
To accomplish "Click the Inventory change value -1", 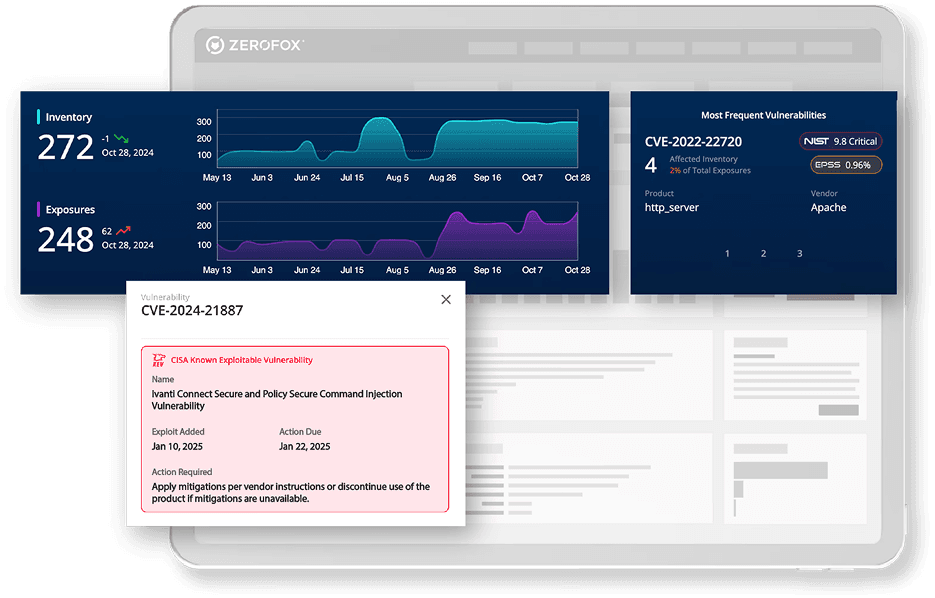I will [105, 138].
